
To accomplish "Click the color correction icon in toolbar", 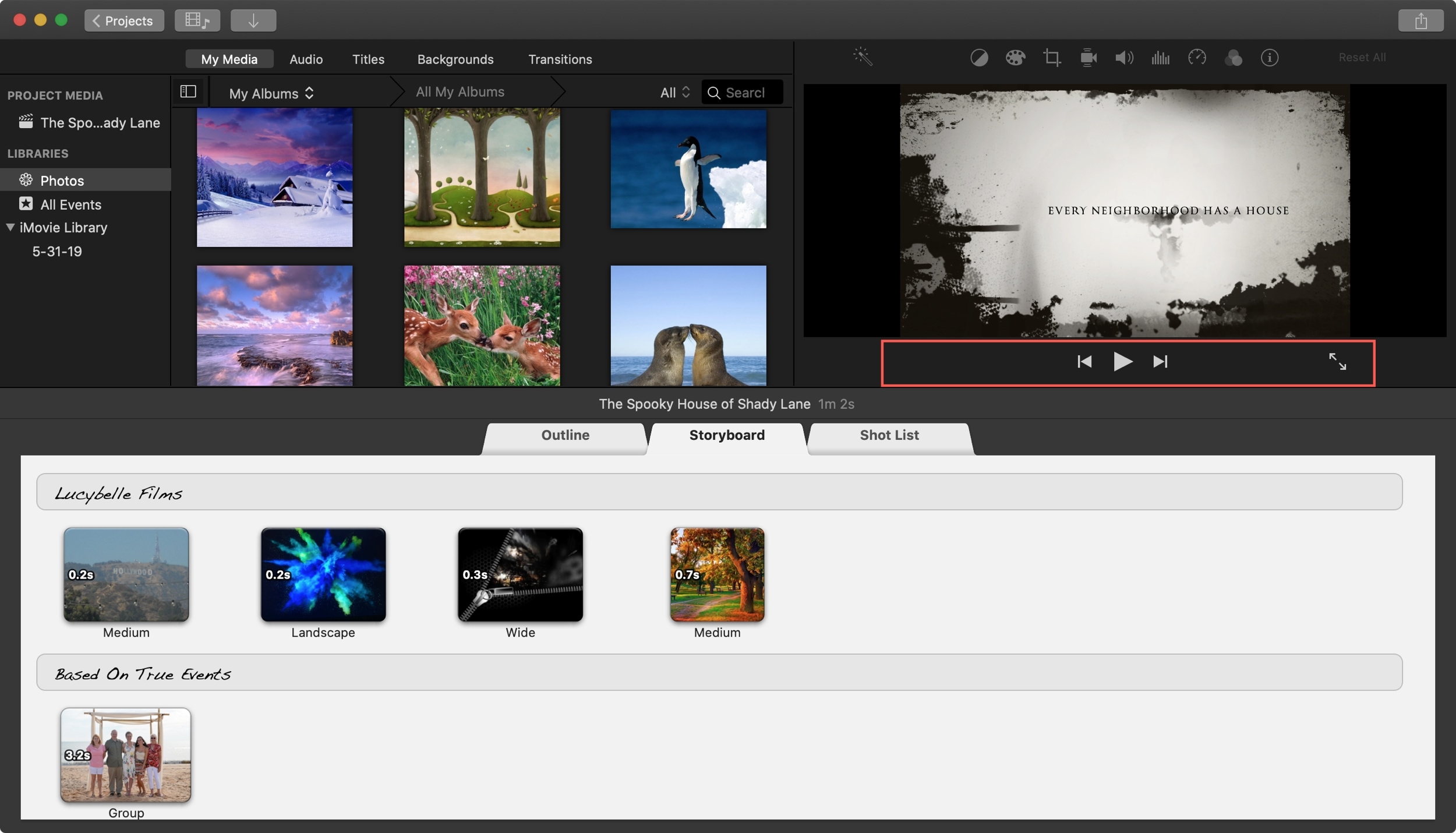I will pos(1014,57).
